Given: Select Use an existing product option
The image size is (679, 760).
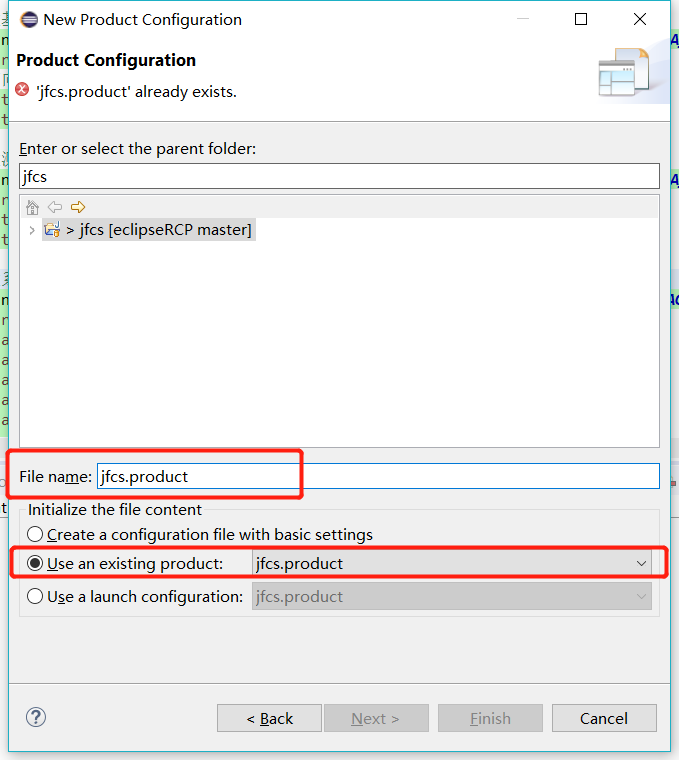Looking at the screenshot, I should [125, 563].
